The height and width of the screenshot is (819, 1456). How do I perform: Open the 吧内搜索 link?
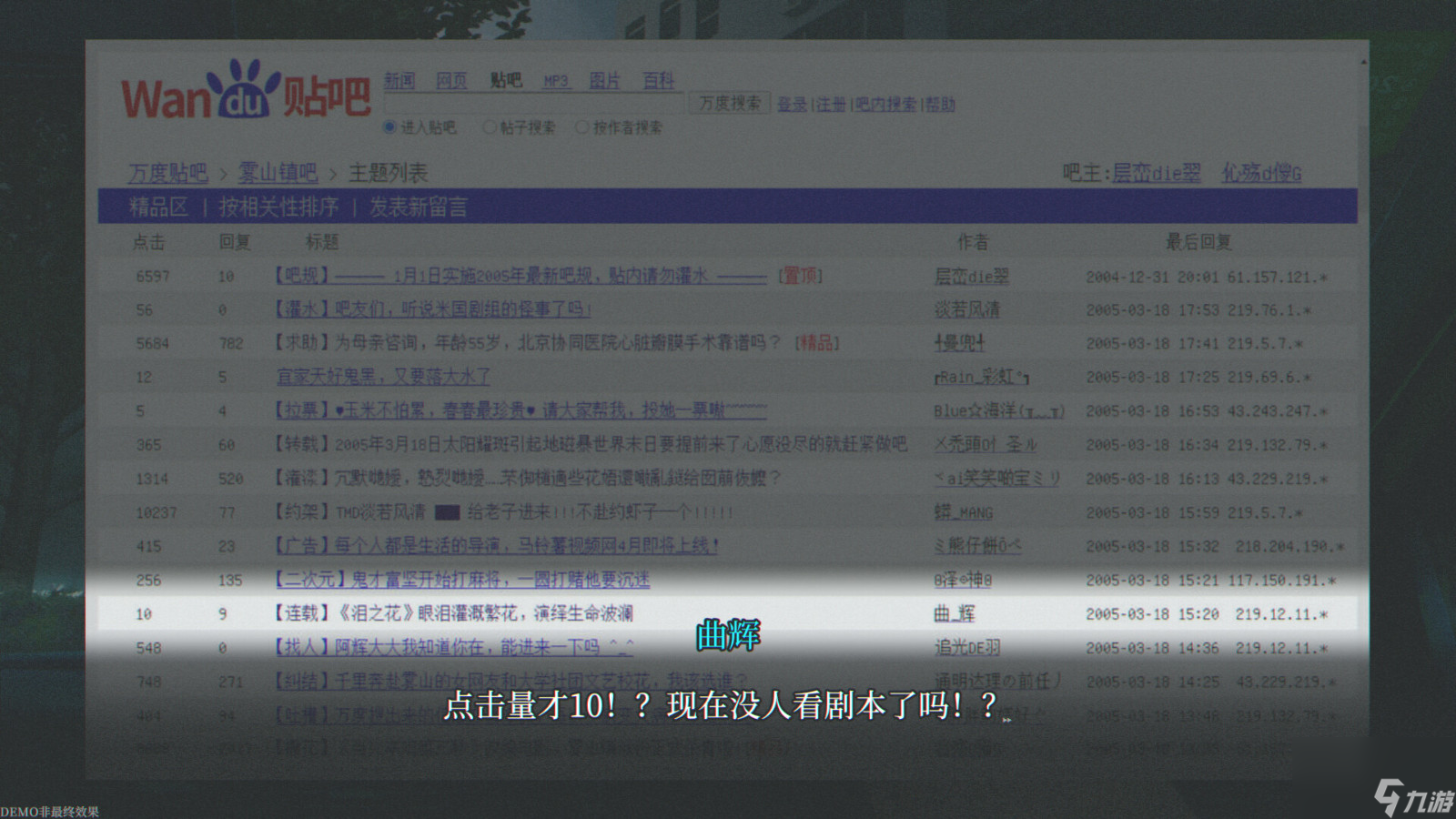click(886, 105)
